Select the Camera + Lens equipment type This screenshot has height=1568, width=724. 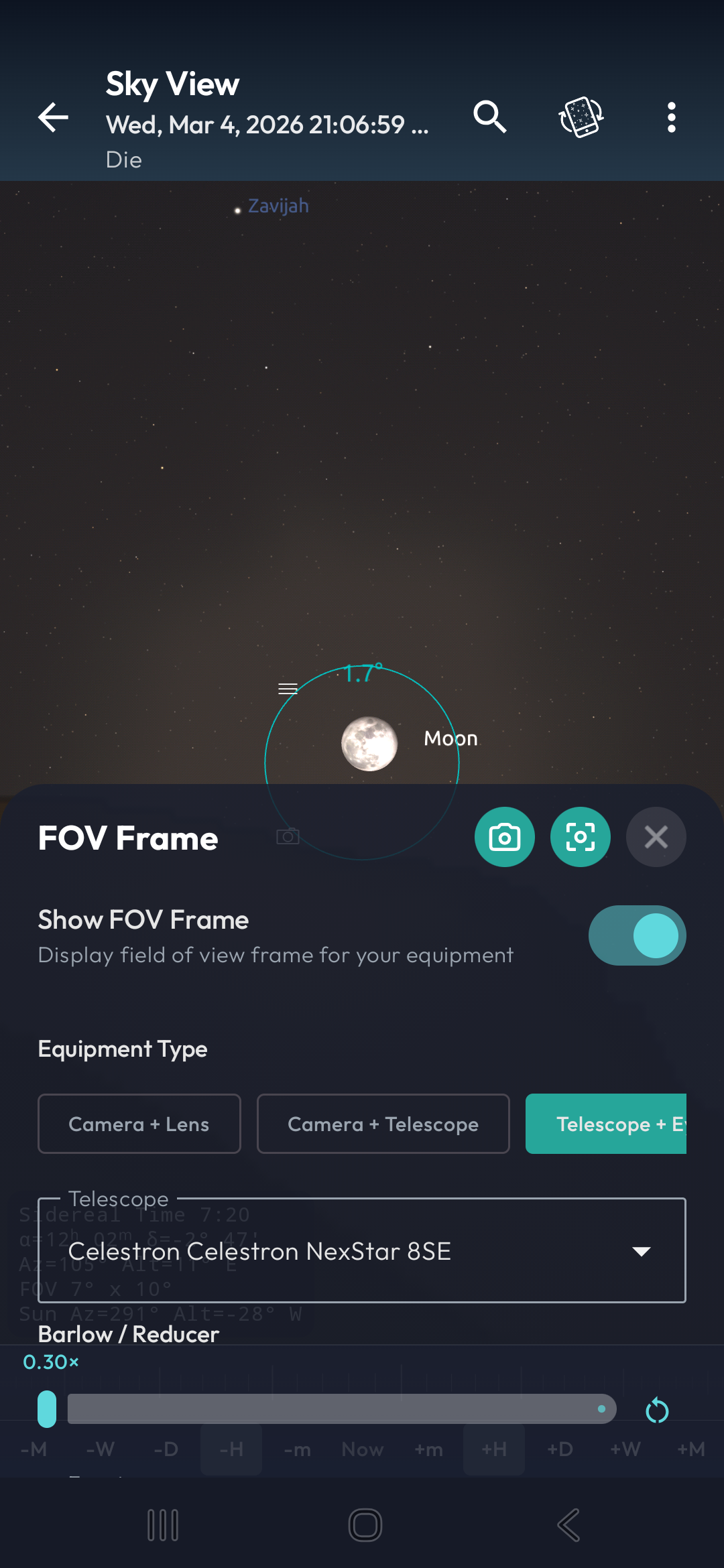click(x=139, y=1124)
